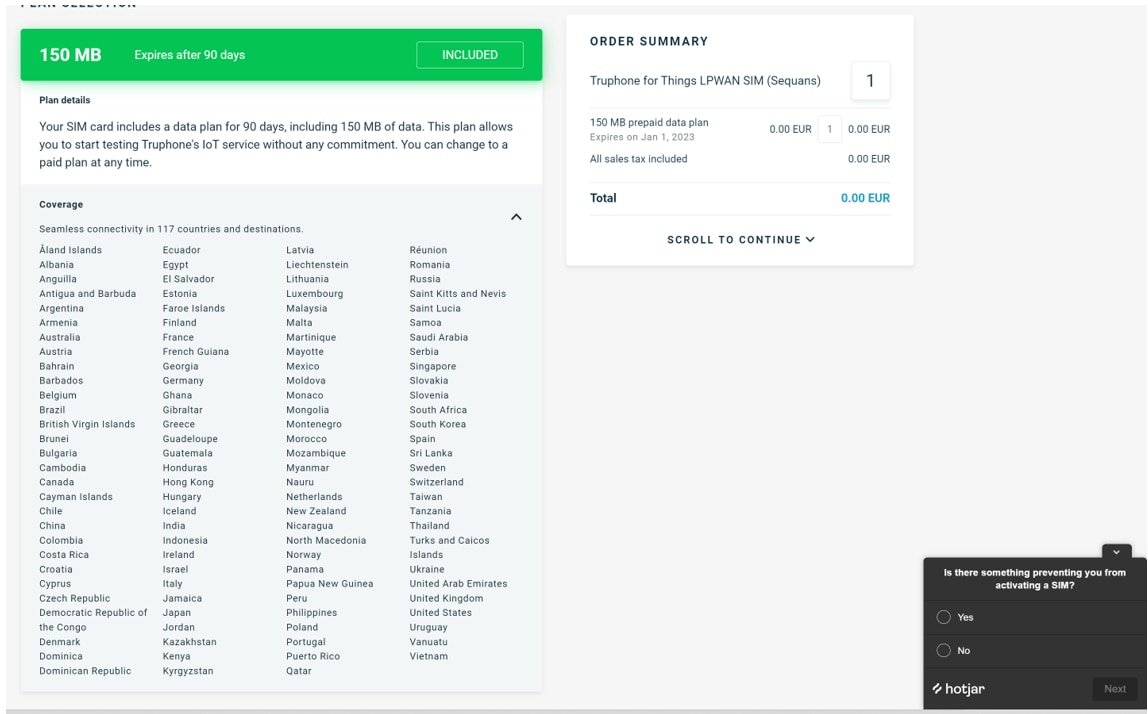Select the Yes radio option
This screenshot has height=714, width=1148.
point(943,617)
